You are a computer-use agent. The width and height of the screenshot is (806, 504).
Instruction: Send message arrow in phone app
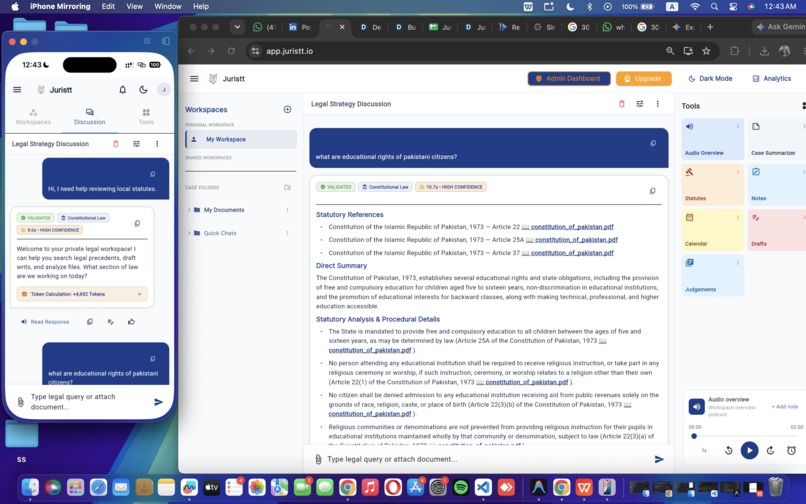click(x=158, y=402)
